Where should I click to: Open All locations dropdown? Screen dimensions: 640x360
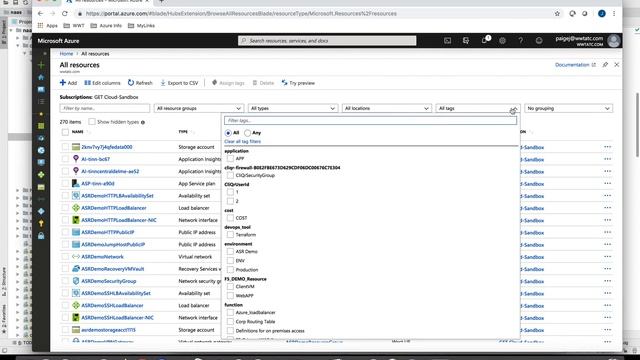pos(386,108)
